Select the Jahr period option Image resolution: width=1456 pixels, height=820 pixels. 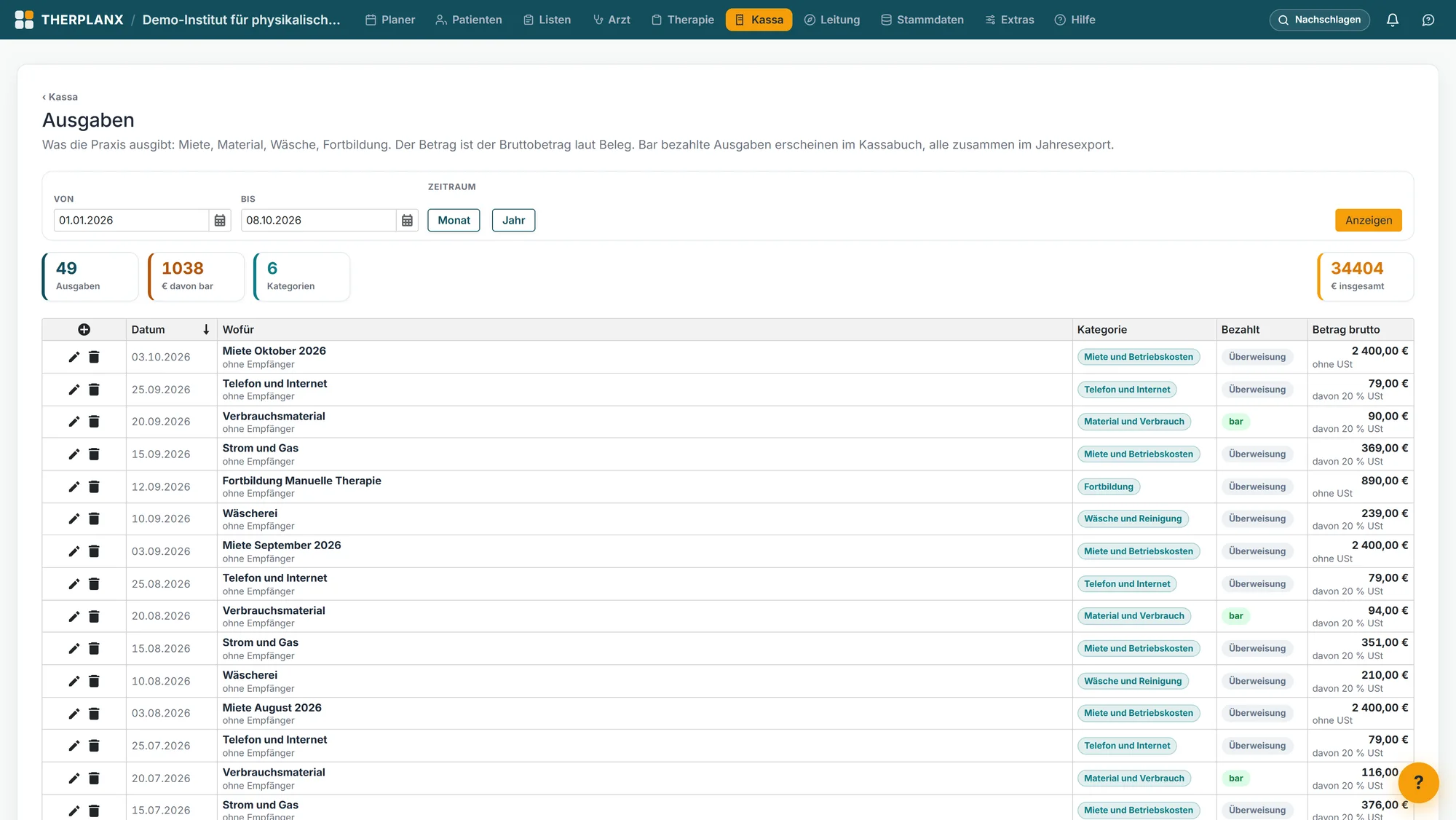click(513, 220)
